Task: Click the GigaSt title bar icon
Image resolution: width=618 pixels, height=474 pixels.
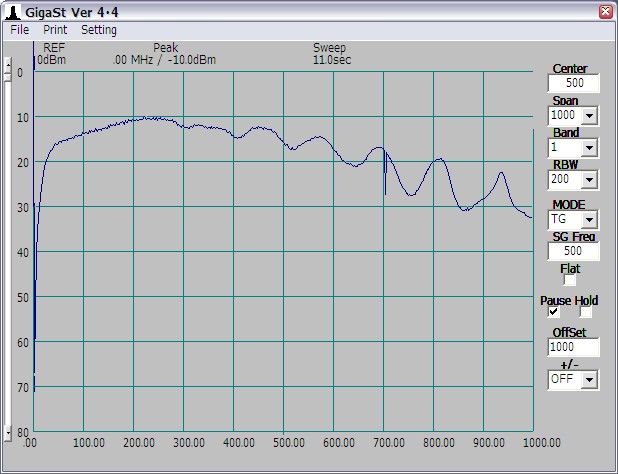Action: click(x=12, y=12)
